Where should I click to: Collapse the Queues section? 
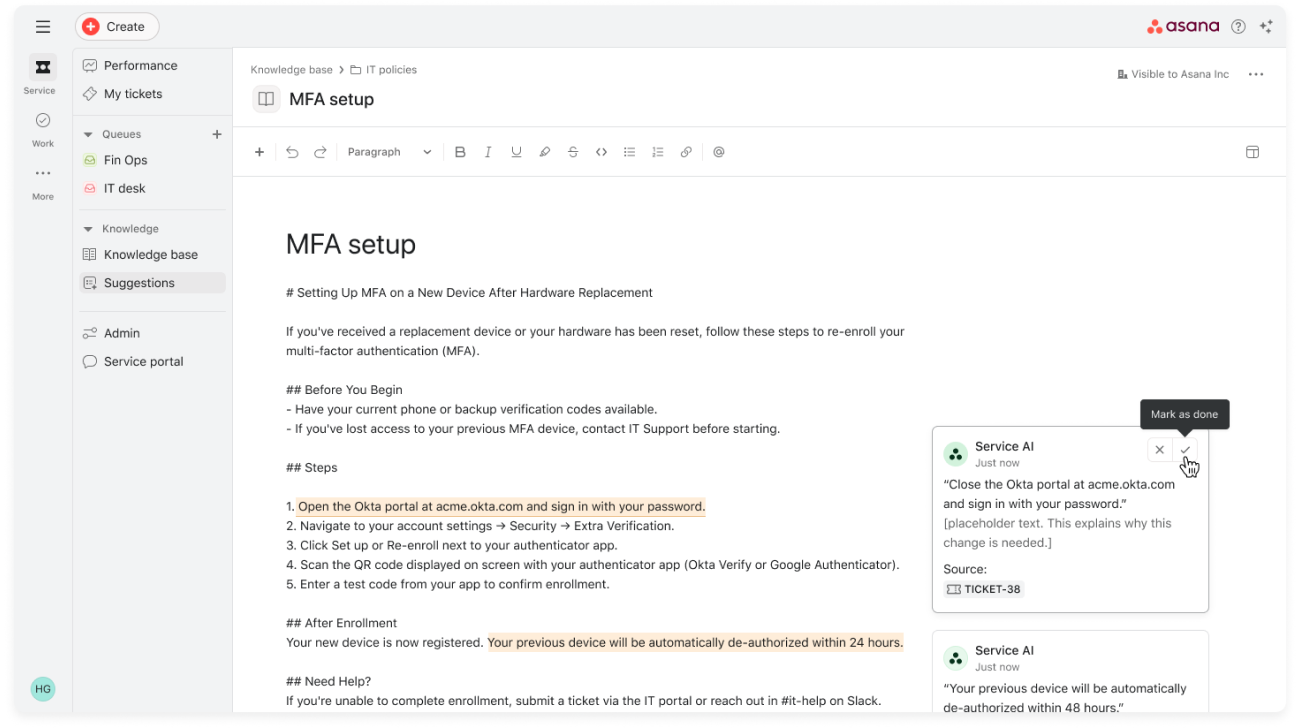pyautogui.click(x=88, y=134)
